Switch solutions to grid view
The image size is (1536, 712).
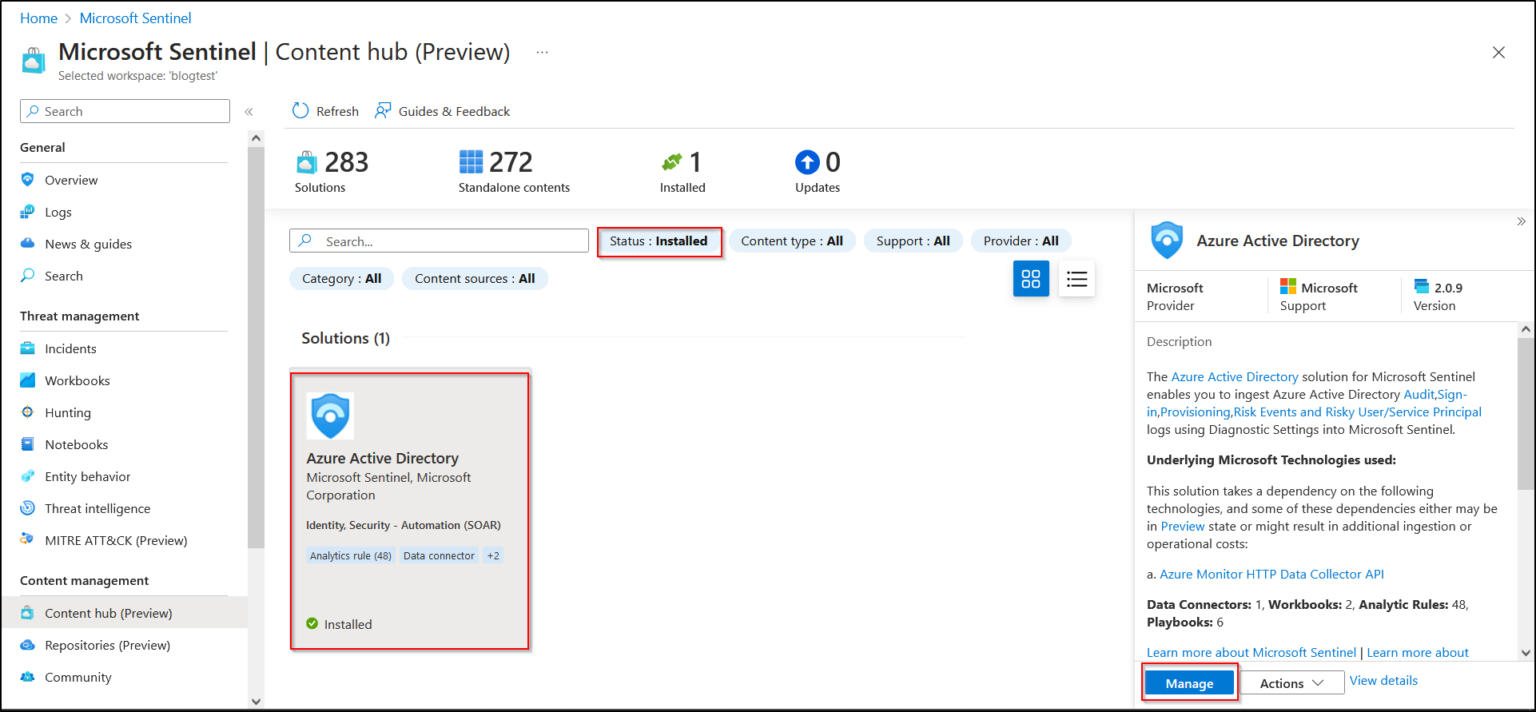[x=1031, y=278]
